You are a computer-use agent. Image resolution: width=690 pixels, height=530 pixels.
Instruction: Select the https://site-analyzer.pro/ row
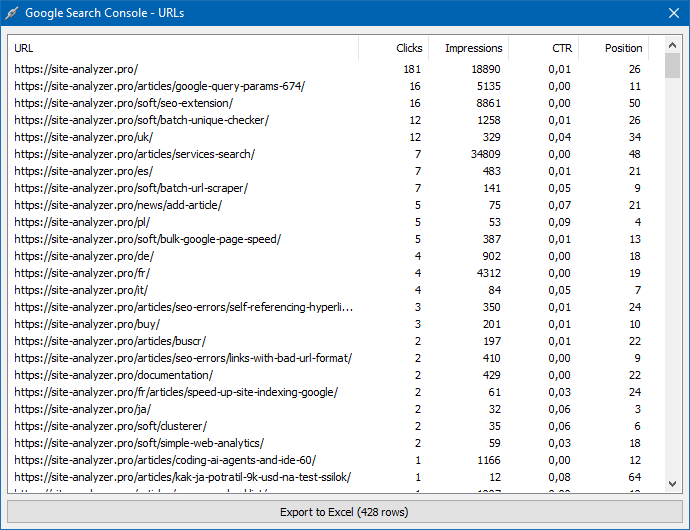(x=327, y=69)
